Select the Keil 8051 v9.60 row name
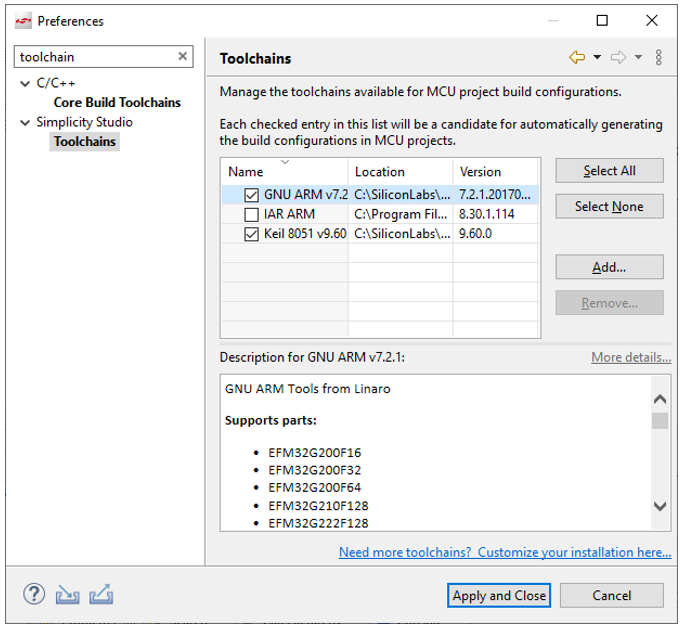Image resolution: width=682 pixels, height=628 pixels. coord(305,234)
